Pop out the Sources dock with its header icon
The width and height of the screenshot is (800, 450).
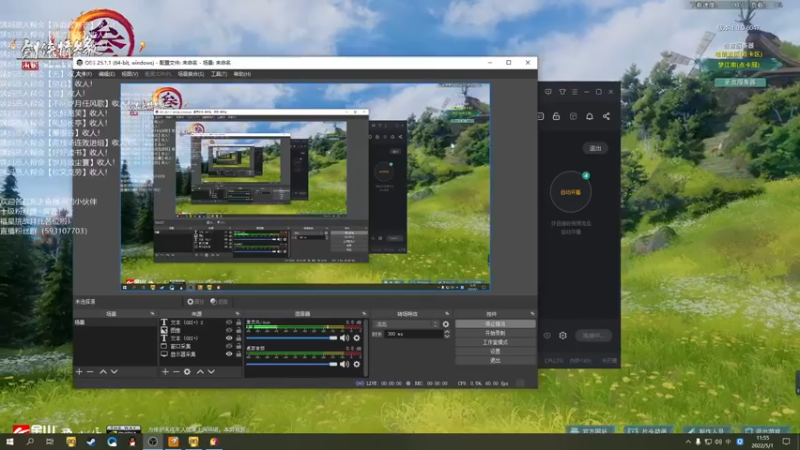click(x=237, y=313)
